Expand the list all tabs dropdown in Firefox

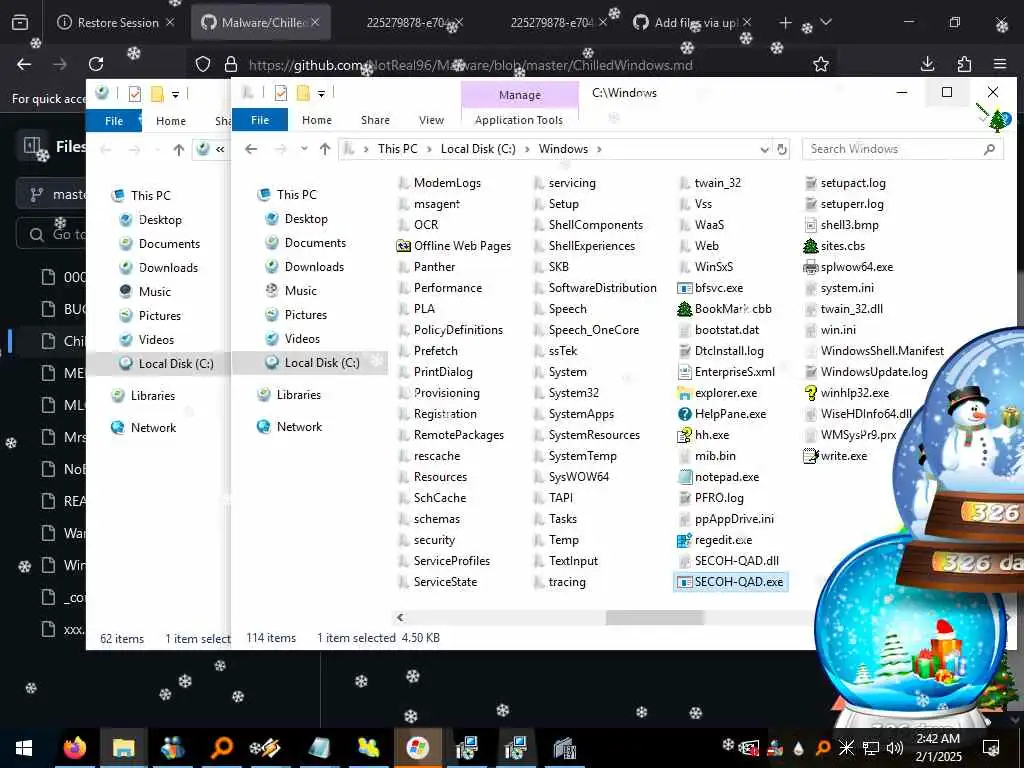[825, 22]
